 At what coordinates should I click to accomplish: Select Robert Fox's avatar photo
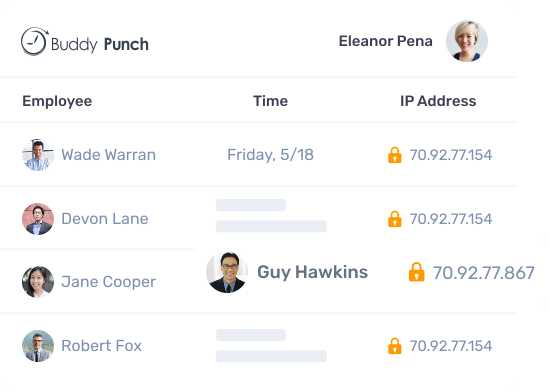pos(38,346)
